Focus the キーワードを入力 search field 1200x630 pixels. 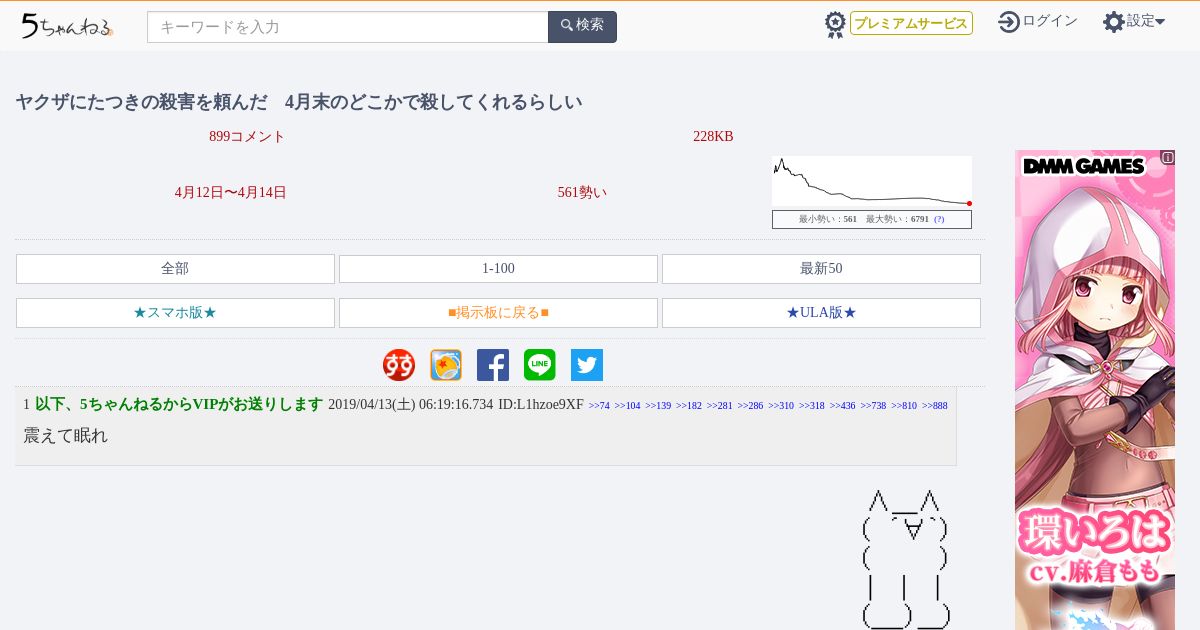(x=348, y=27)
